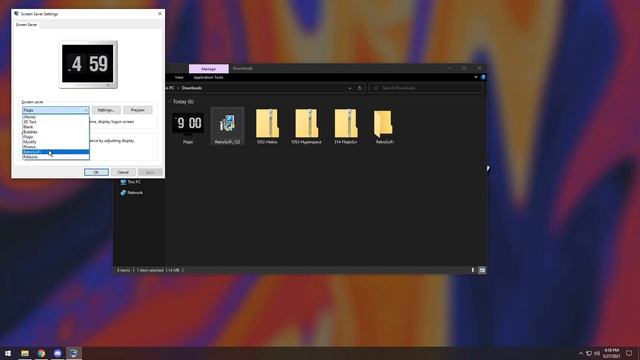
Task: Switch to details view in Explorer status bar
Action: [473, 270]
